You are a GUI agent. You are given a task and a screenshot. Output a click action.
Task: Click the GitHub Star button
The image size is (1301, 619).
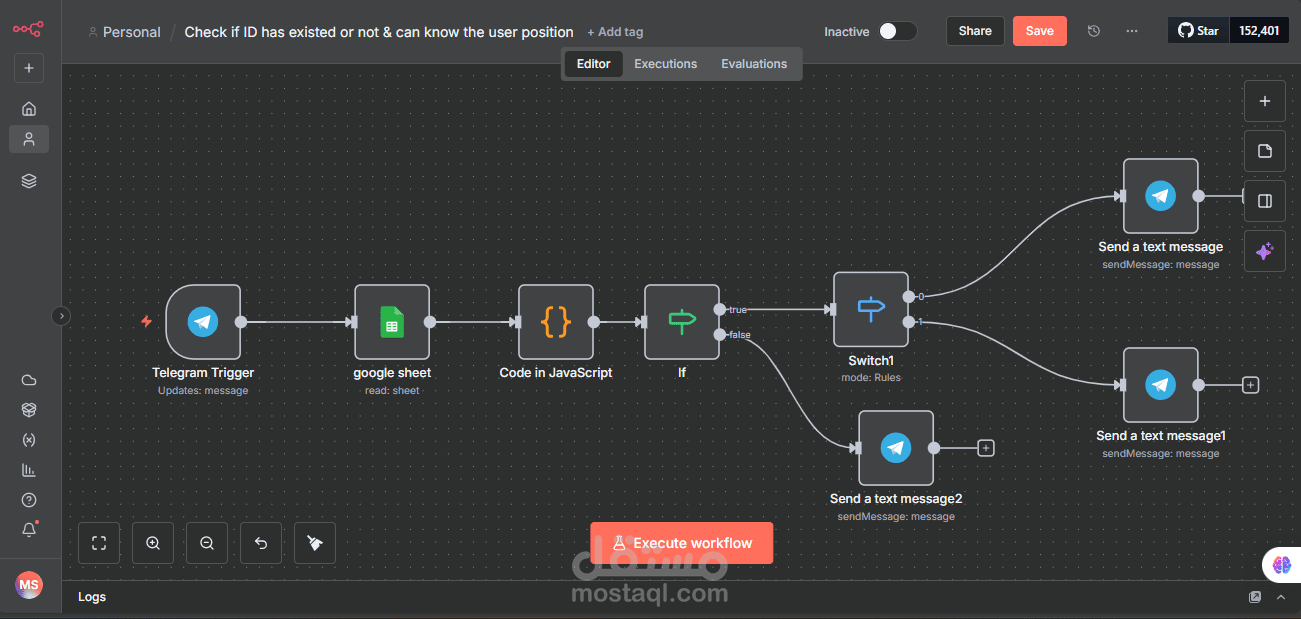1198,31
